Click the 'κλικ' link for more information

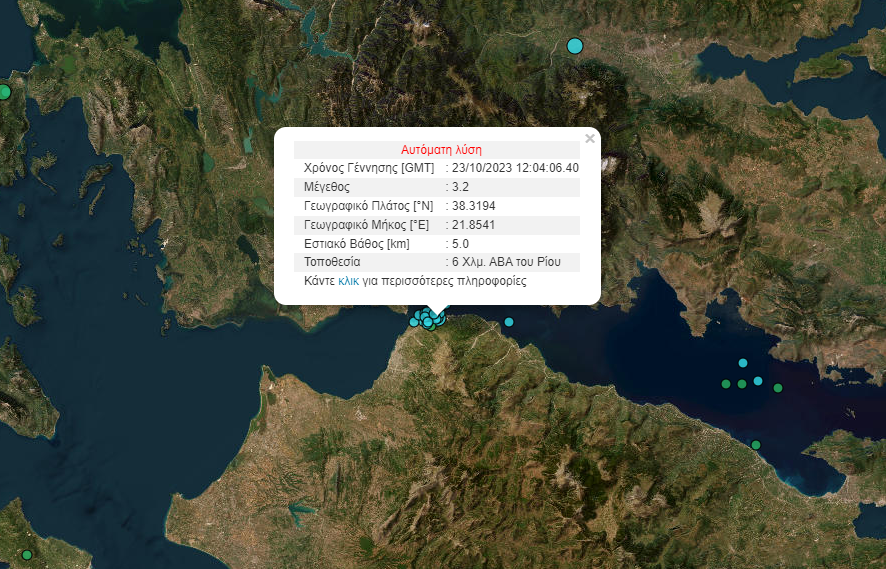[x=348, y=281]
